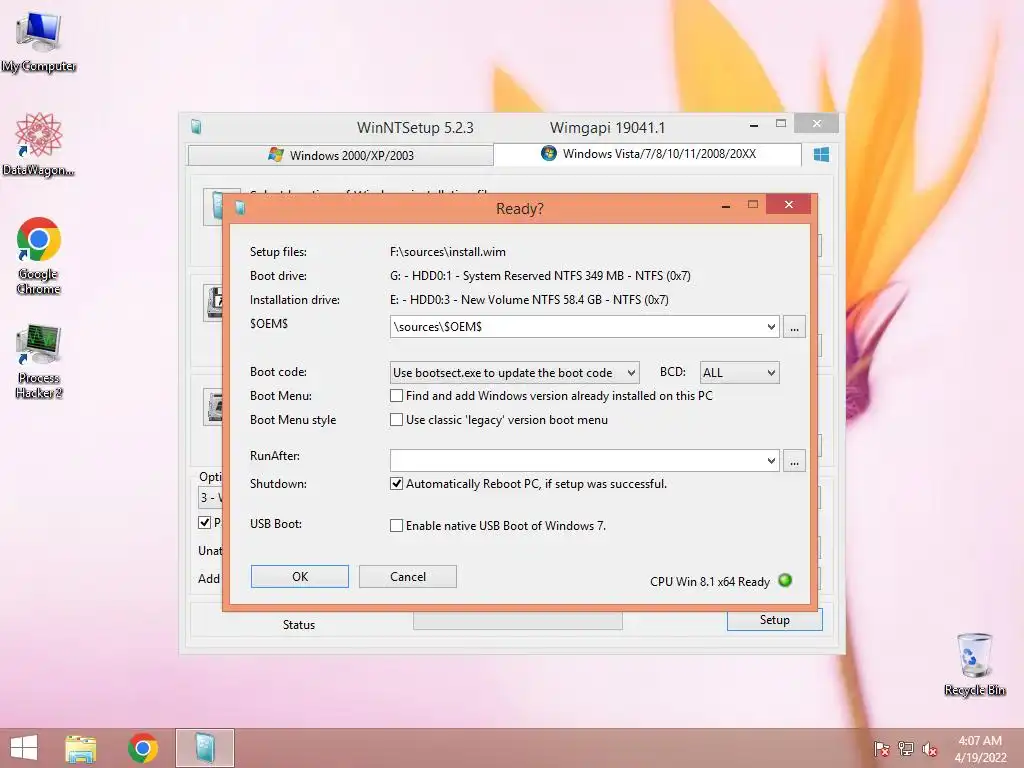
Task: Click F:\sources\install.wim text
Action: coord(447,252)
